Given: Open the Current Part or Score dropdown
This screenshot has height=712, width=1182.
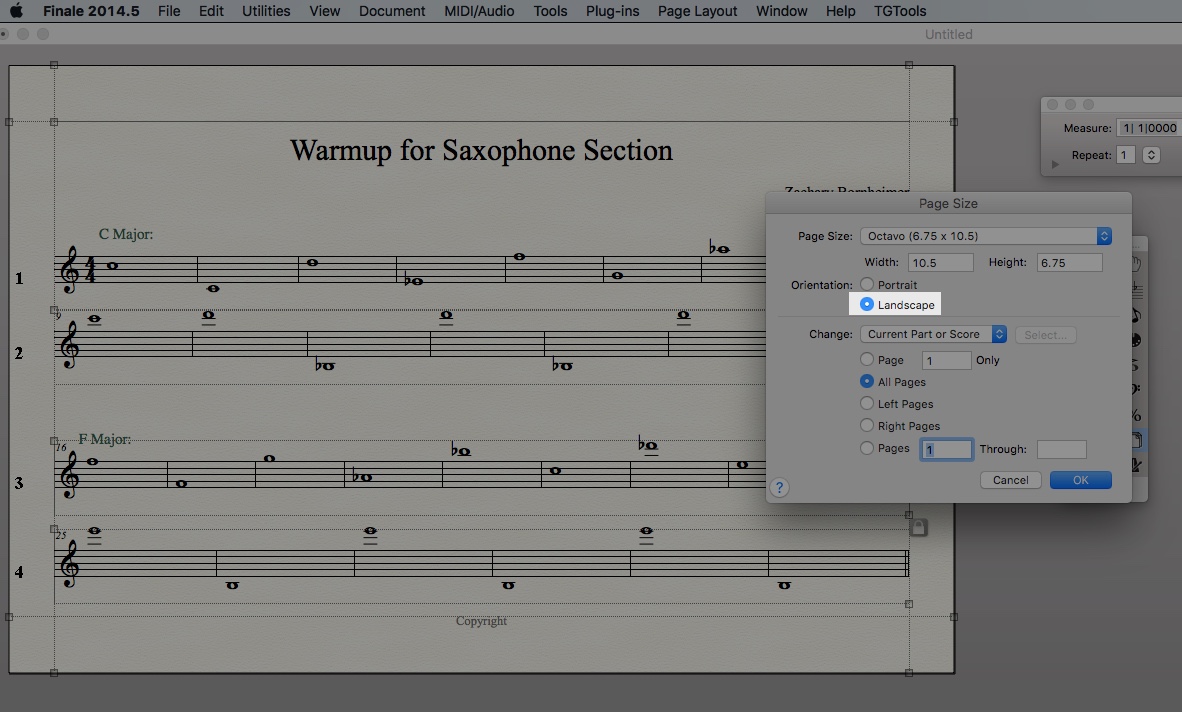Looking at the screenshot, I should [932, 333].
